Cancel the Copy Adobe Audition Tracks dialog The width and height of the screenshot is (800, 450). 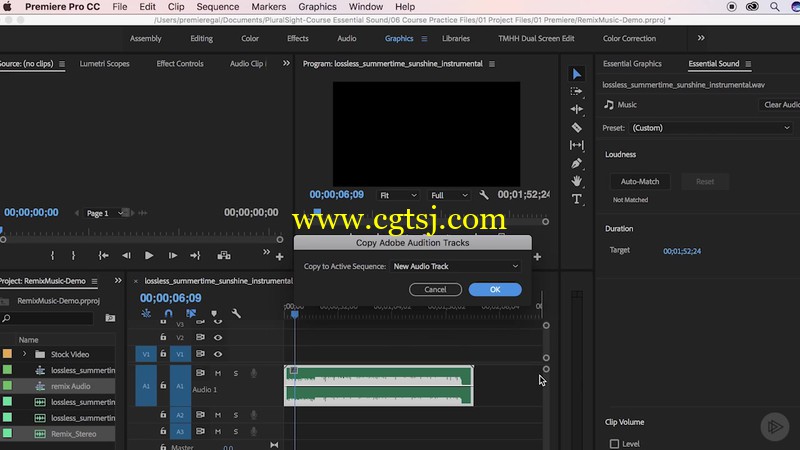(435, 289)
